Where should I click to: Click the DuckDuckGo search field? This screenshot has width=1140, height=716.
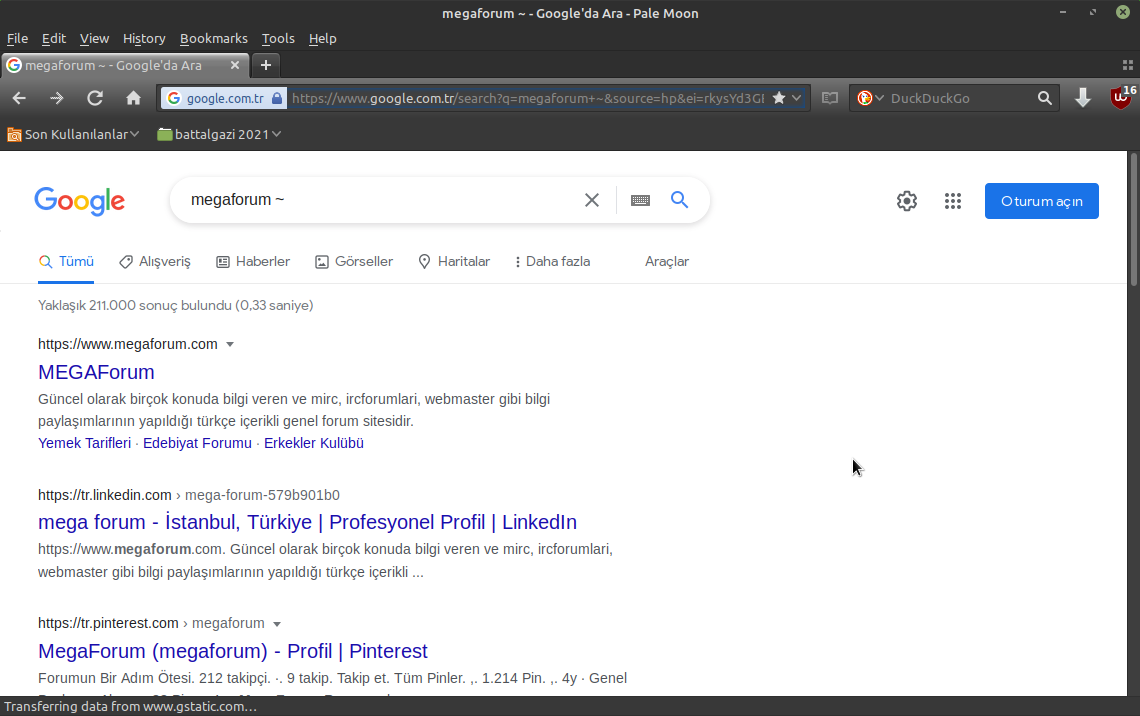tap(960, 98)
